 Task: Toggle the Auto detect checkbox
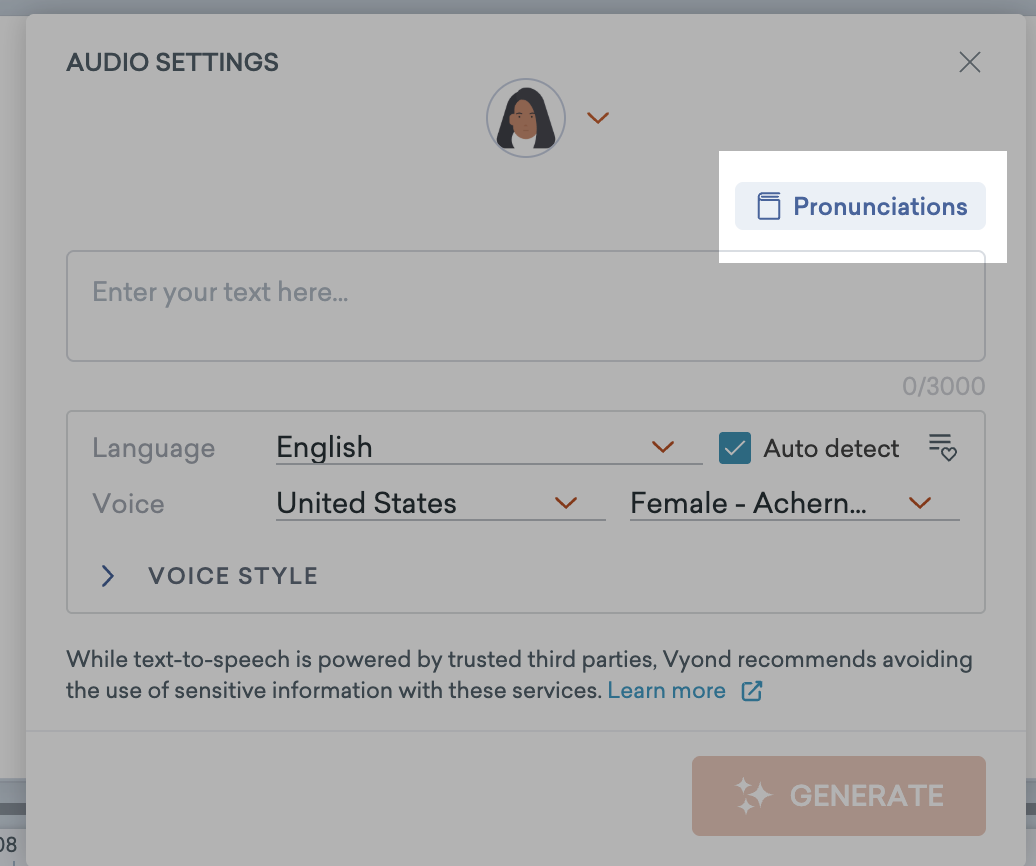pyautogui.click(x=735, y=448)
